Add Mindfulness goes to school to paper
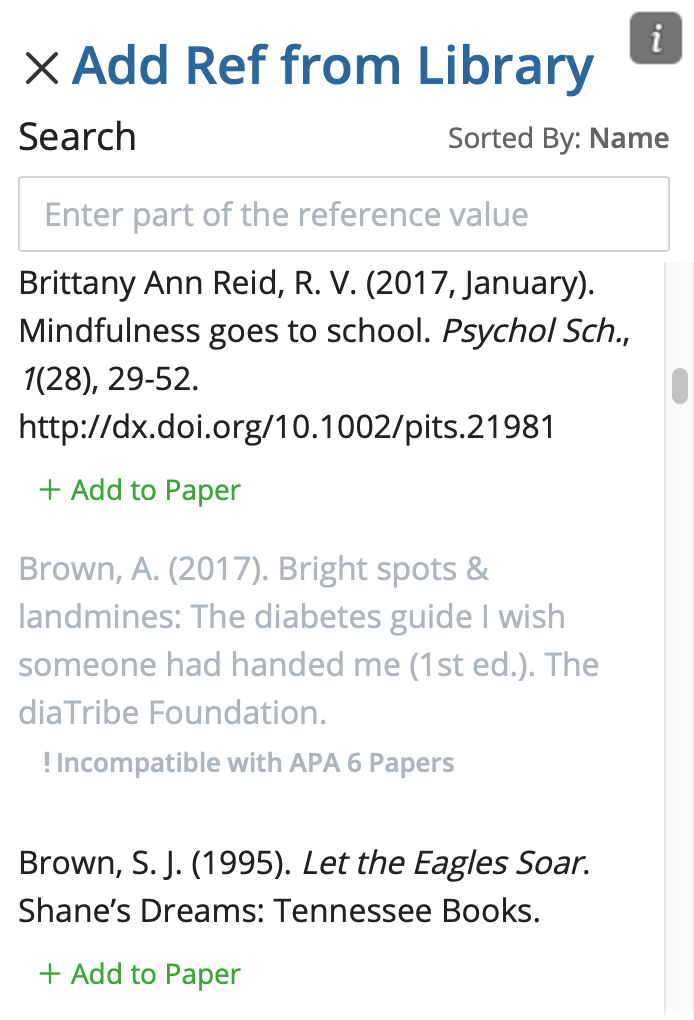Screen dimensions: 694x1020 click(140, 490)
